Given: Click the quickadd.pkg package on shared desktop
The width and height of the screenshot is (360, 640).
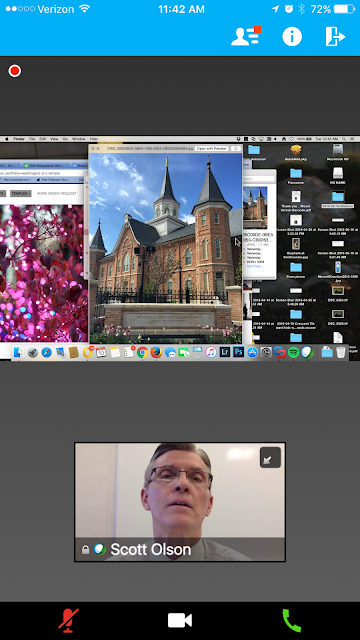Looking at the screenshot, I should tap(296, 152).
